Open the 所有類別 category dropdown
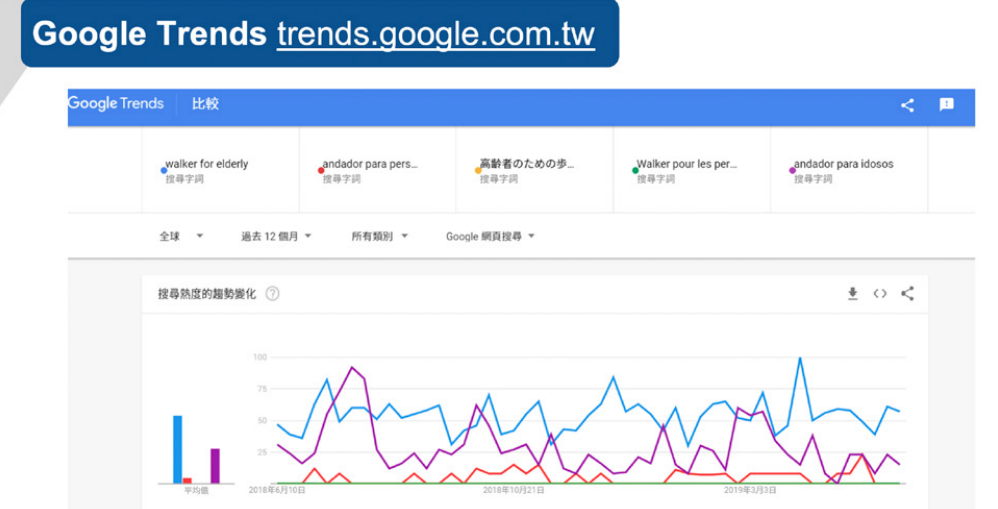Screen dimensions: 998x509 pyautogui.click(x=379, y=236)
